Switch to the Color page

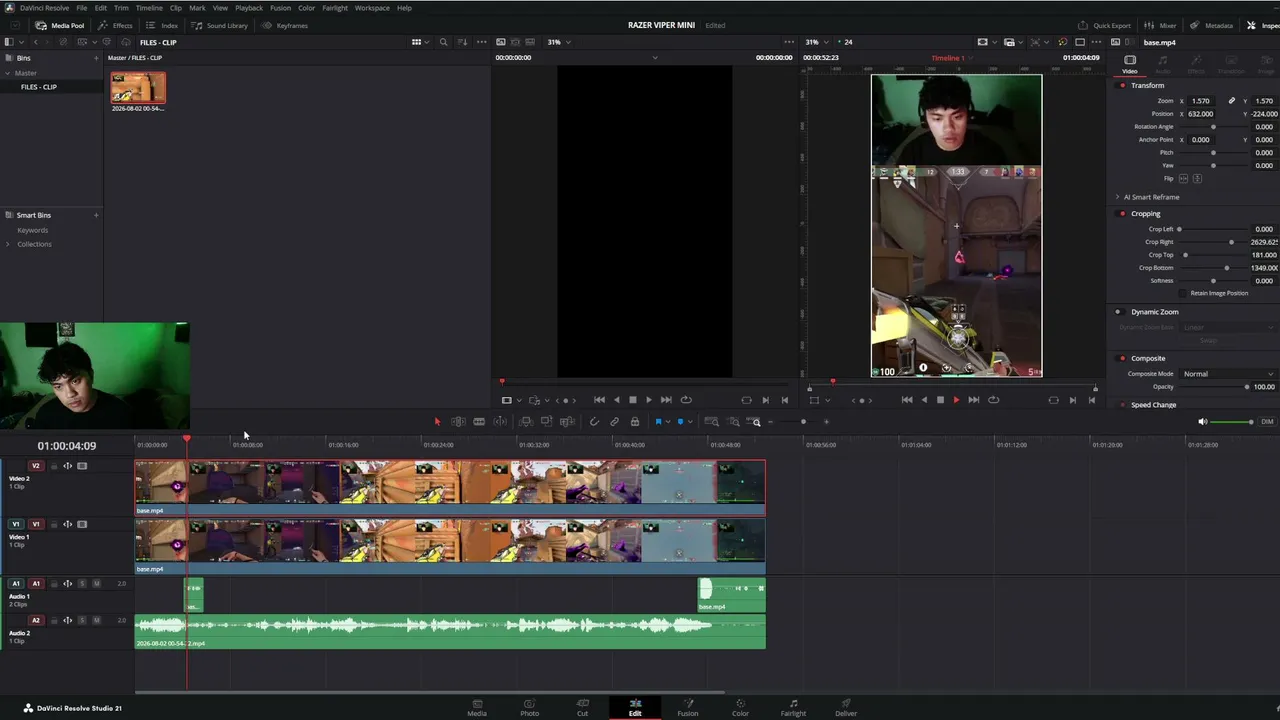(x=740, y=707)
